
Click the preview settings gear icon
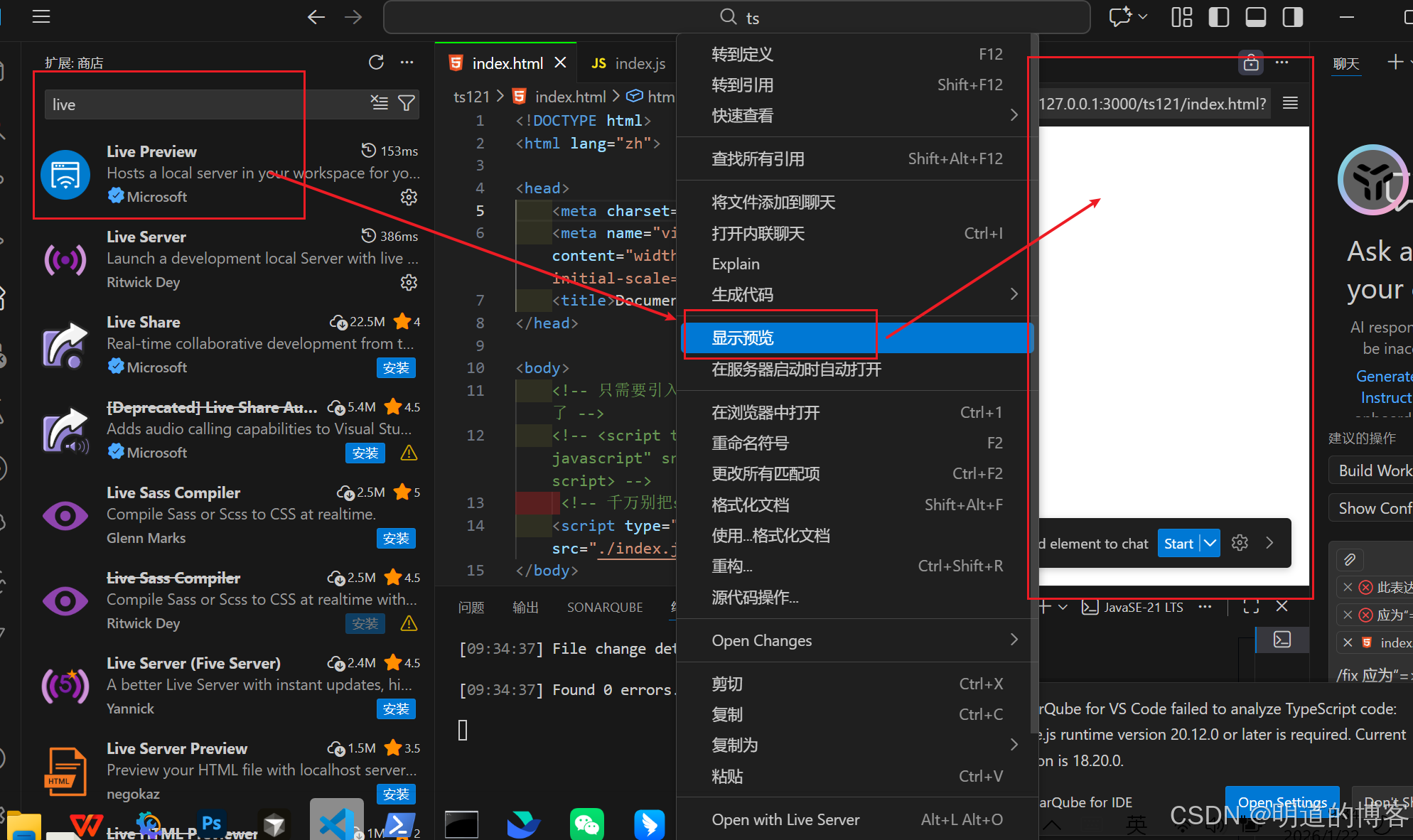coord(1240,543)
